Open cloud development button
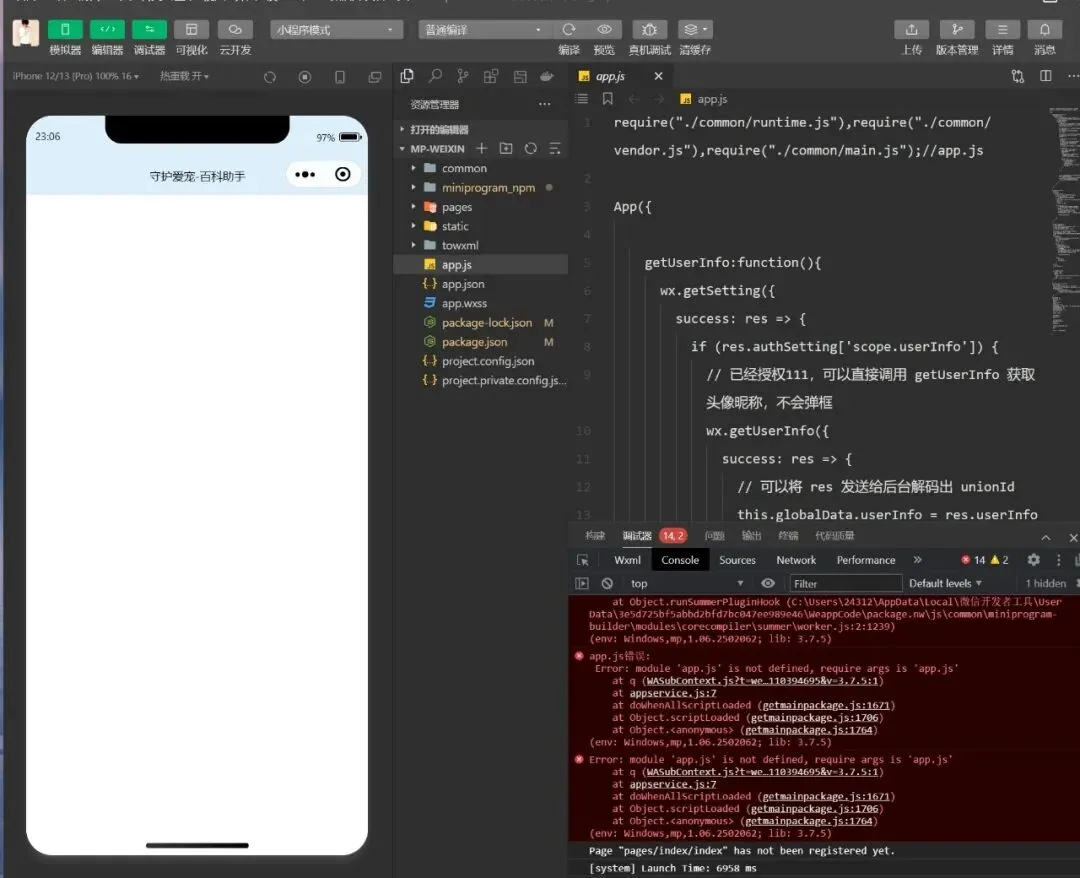 [235, 30]
